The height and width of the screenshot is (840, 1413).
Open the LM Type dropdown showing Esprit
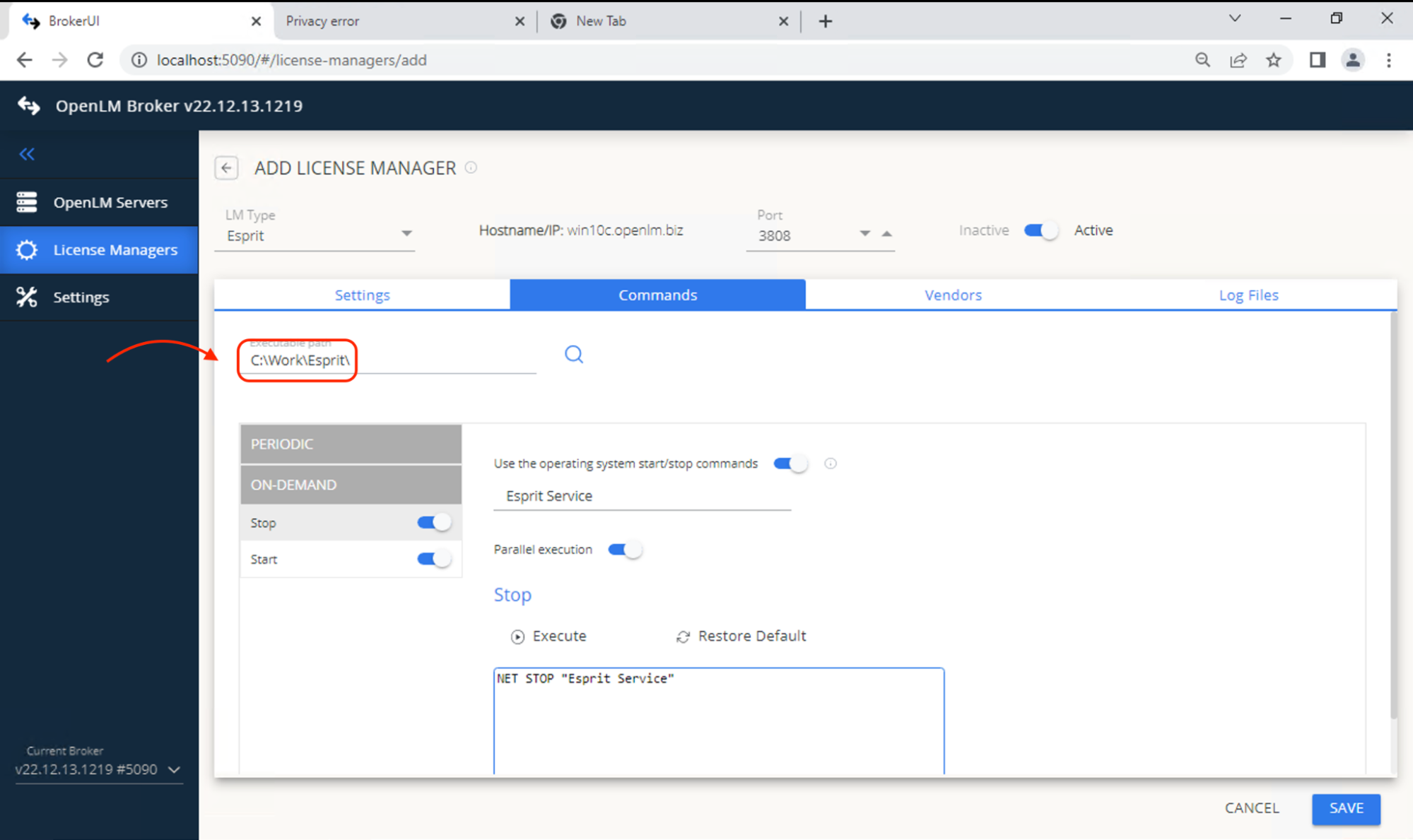click(406, 232)
